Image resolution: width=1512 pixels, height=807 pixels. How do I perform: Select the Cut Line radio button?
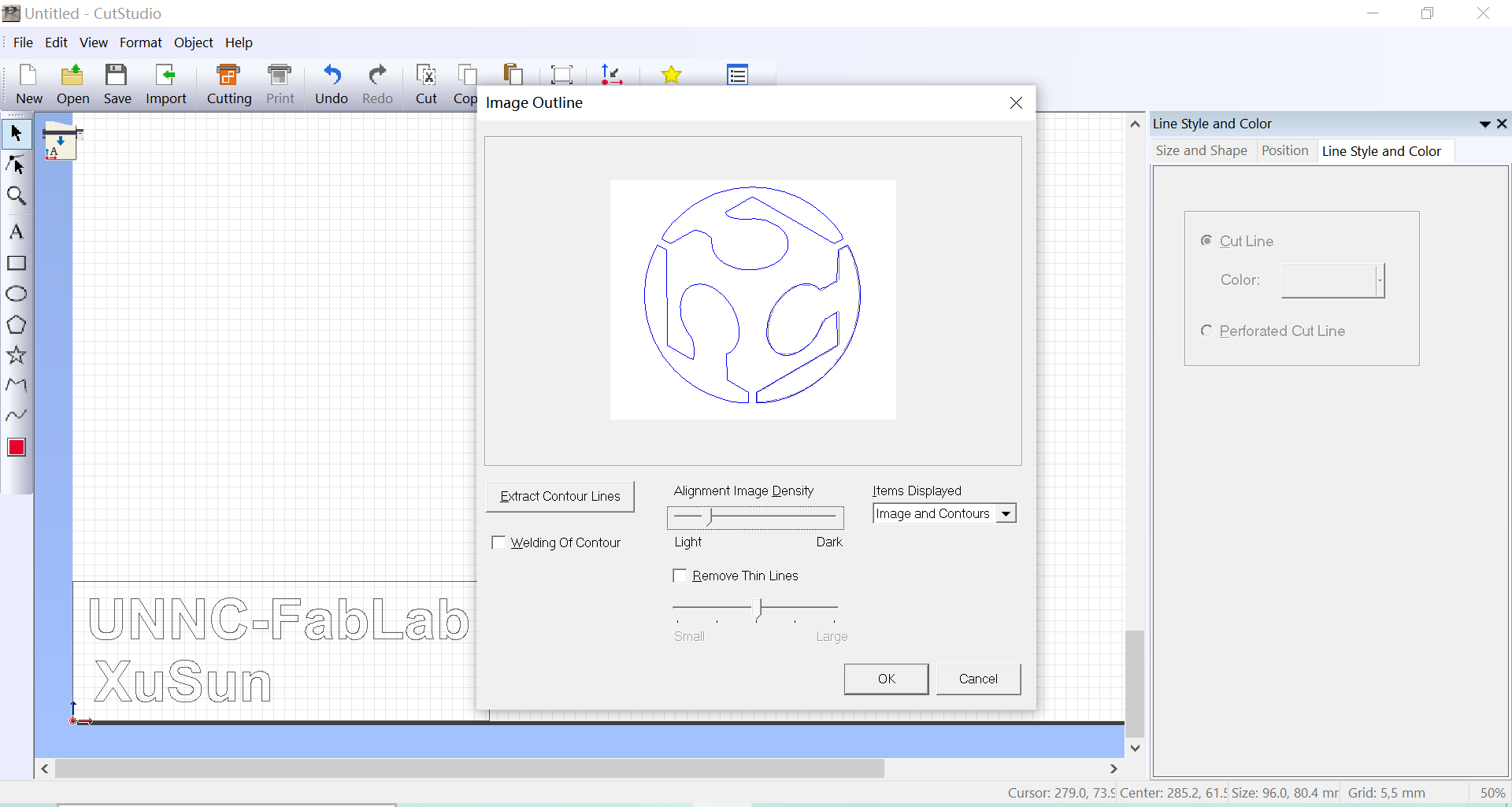pos(1206,241)
